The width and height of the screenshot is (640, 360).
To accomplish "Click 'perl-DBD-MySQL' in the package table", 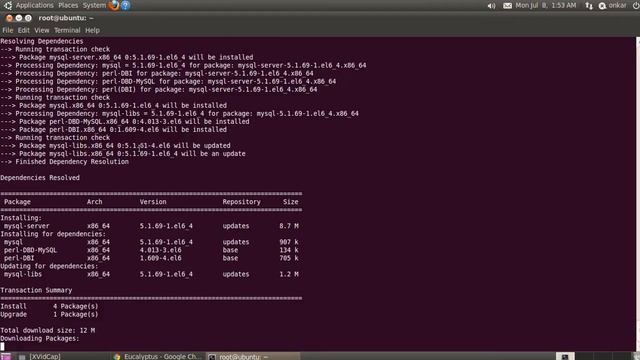I will point(31,250).
